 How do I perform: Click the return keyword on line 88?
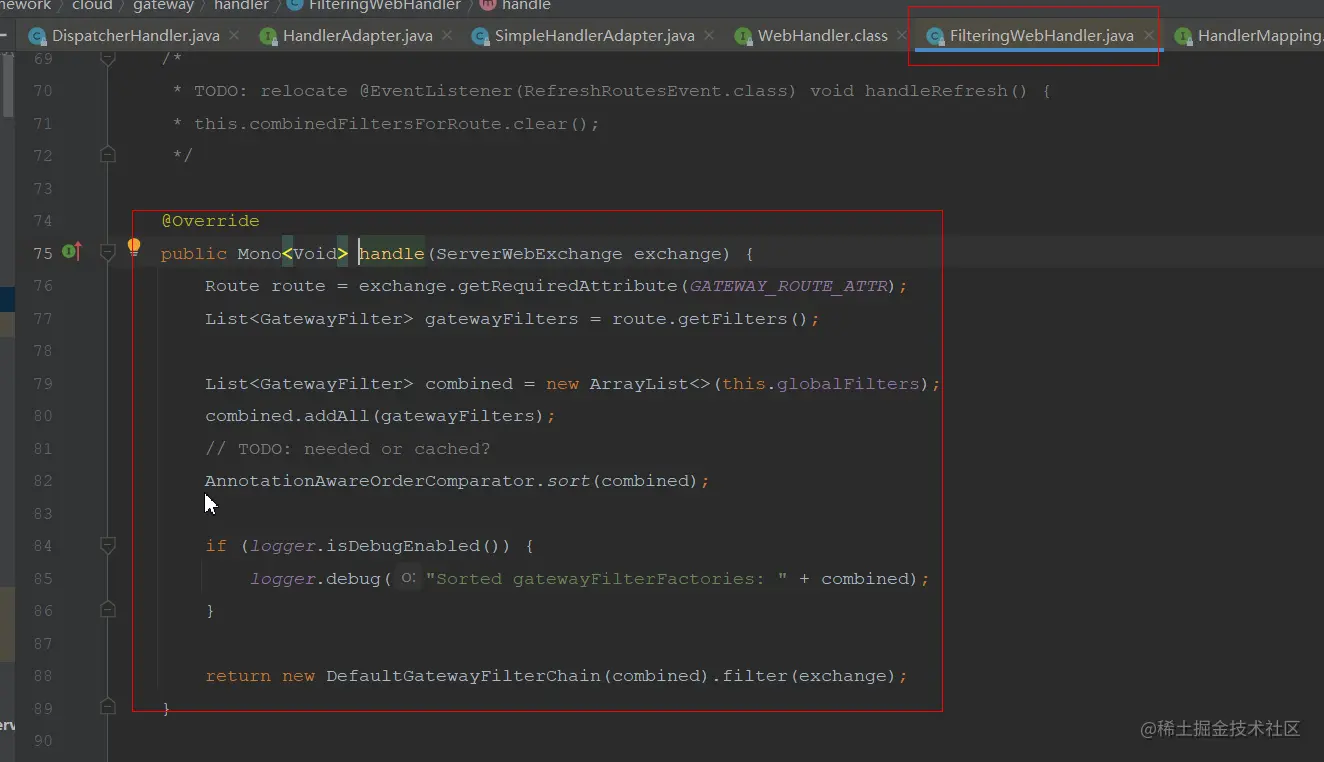coord(238,676)
